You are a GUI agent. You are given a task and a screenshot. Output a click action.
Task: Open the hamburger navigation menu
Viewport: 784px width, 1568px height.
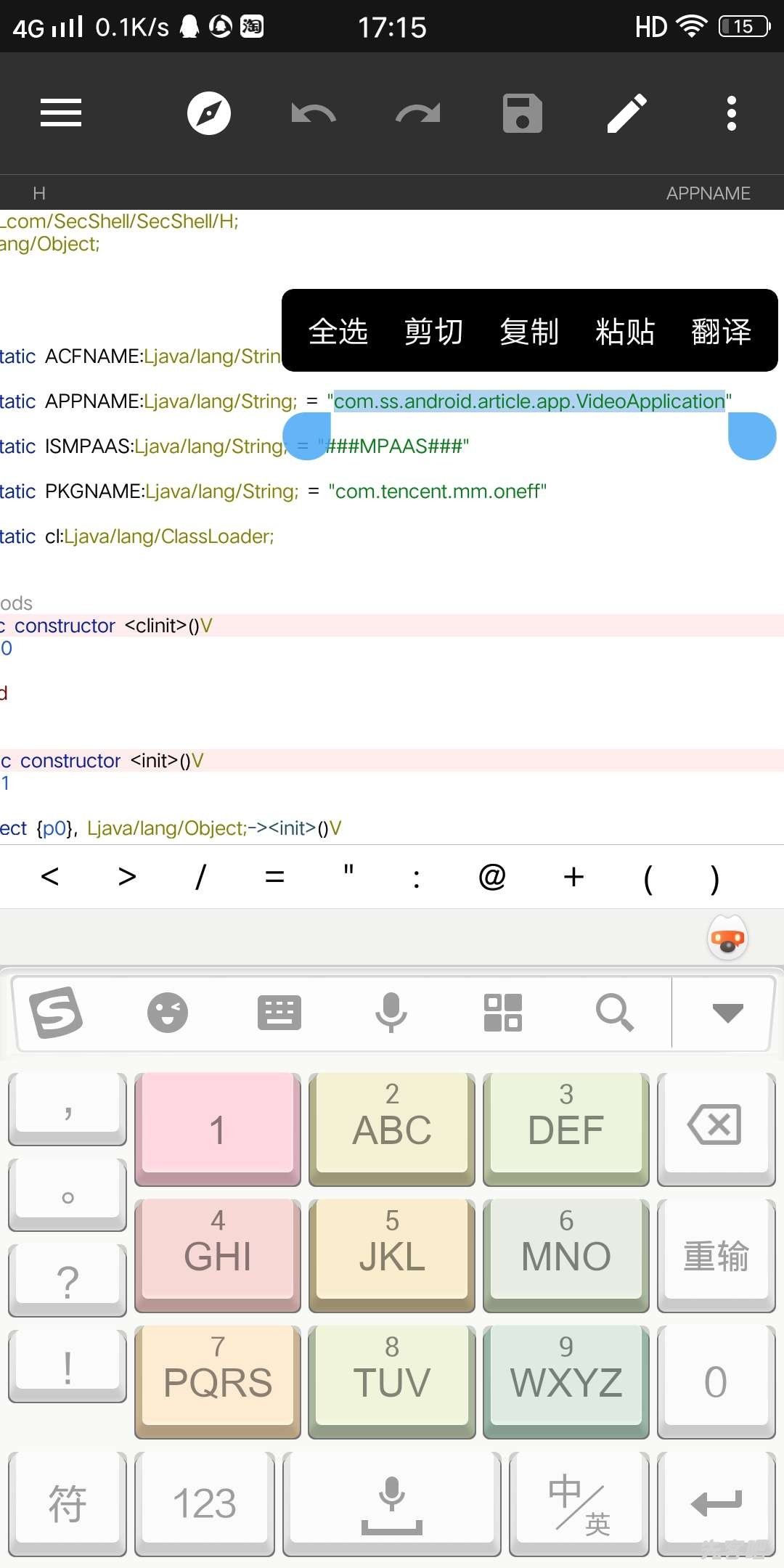coord(61,113)
